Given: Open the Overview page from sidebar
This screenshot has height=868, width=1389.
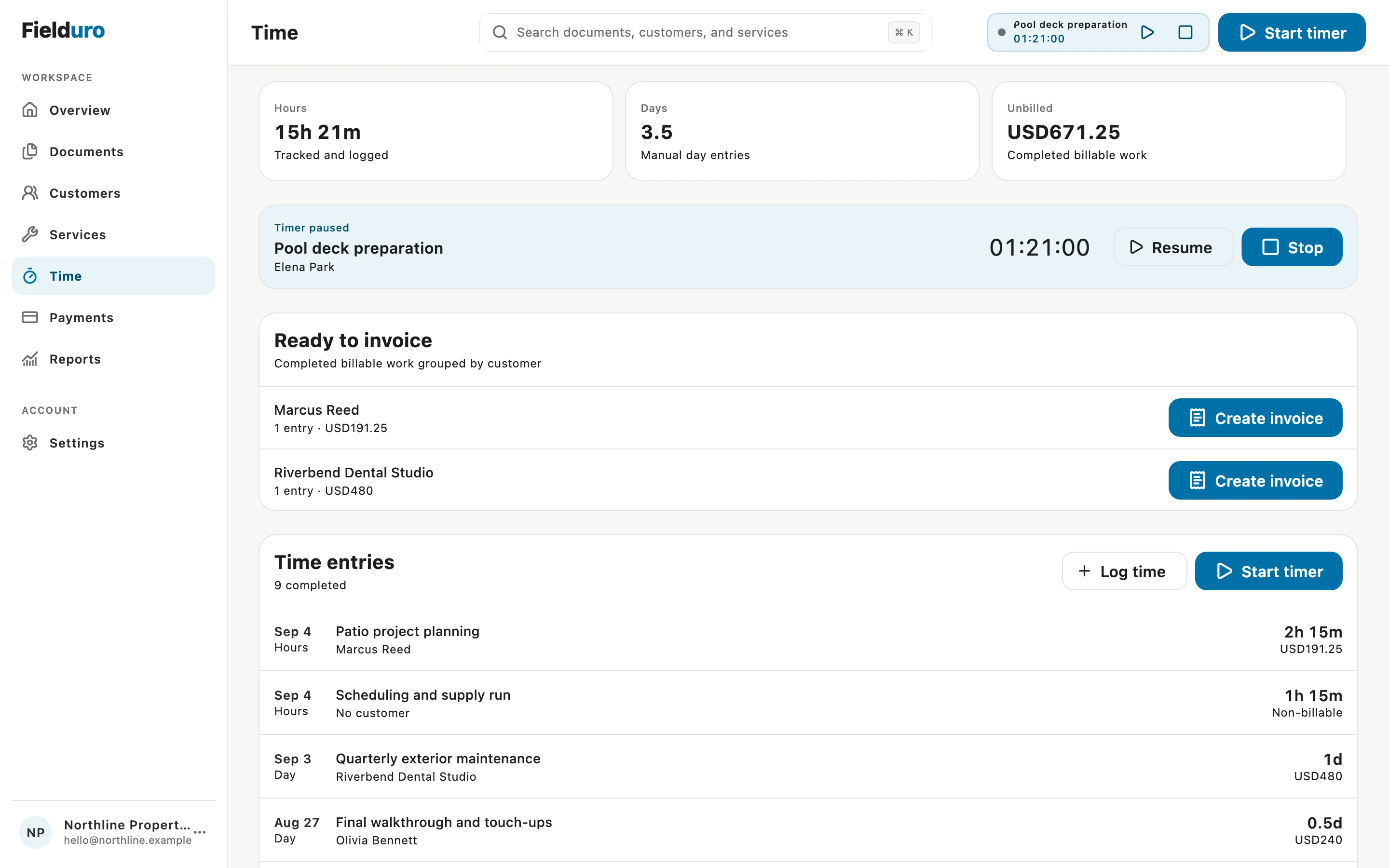Looking at the screenshot, I should pyautogui.click(x=113, y=110).
